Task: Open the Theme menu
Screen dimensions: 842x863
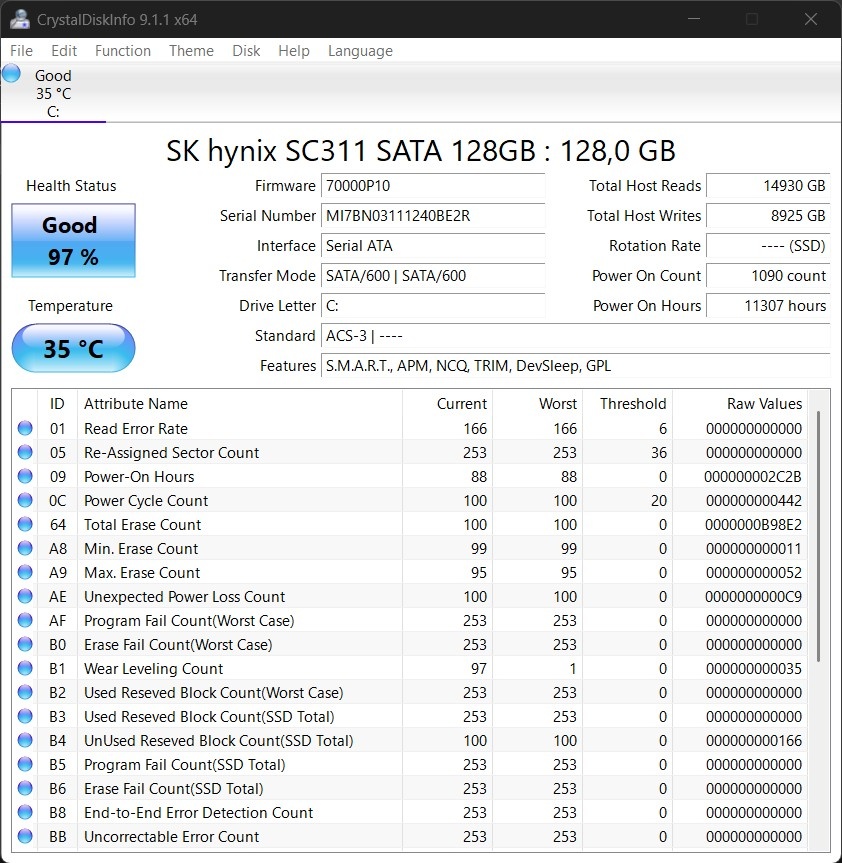Action: click(191, 51)
